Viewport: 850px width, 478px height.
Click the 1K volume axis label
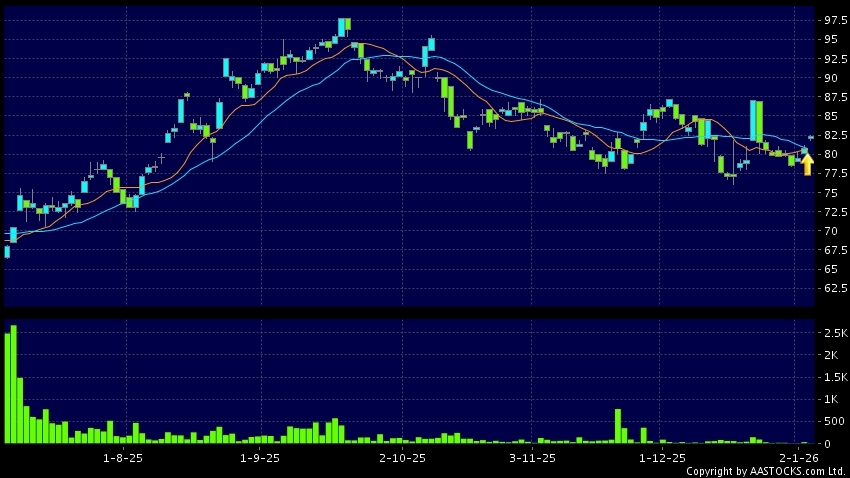click(x=836, y=399)
